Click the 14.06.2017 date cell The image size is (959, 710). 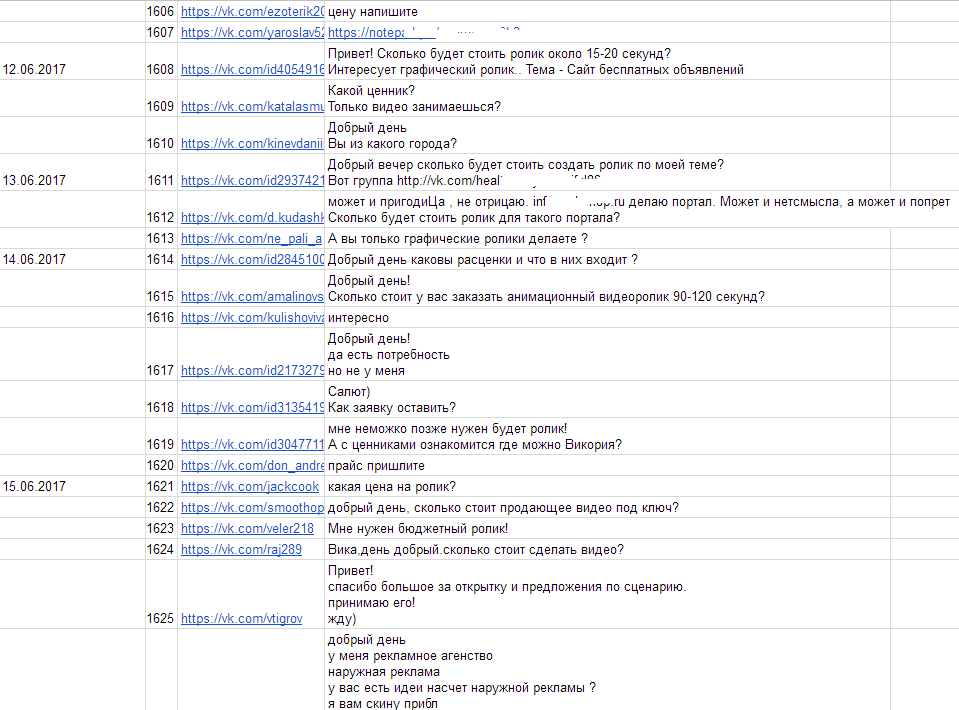72,260
